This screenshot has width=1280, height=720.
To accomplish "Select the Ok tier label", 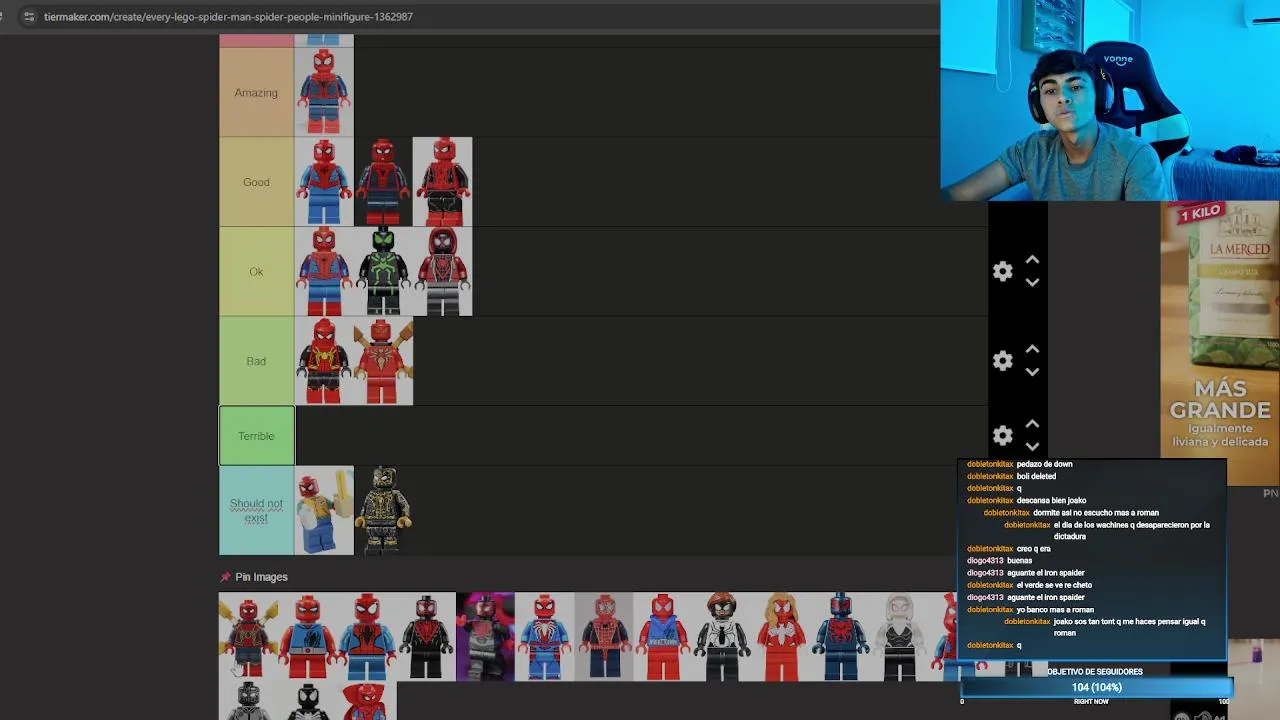I will 256,272.
